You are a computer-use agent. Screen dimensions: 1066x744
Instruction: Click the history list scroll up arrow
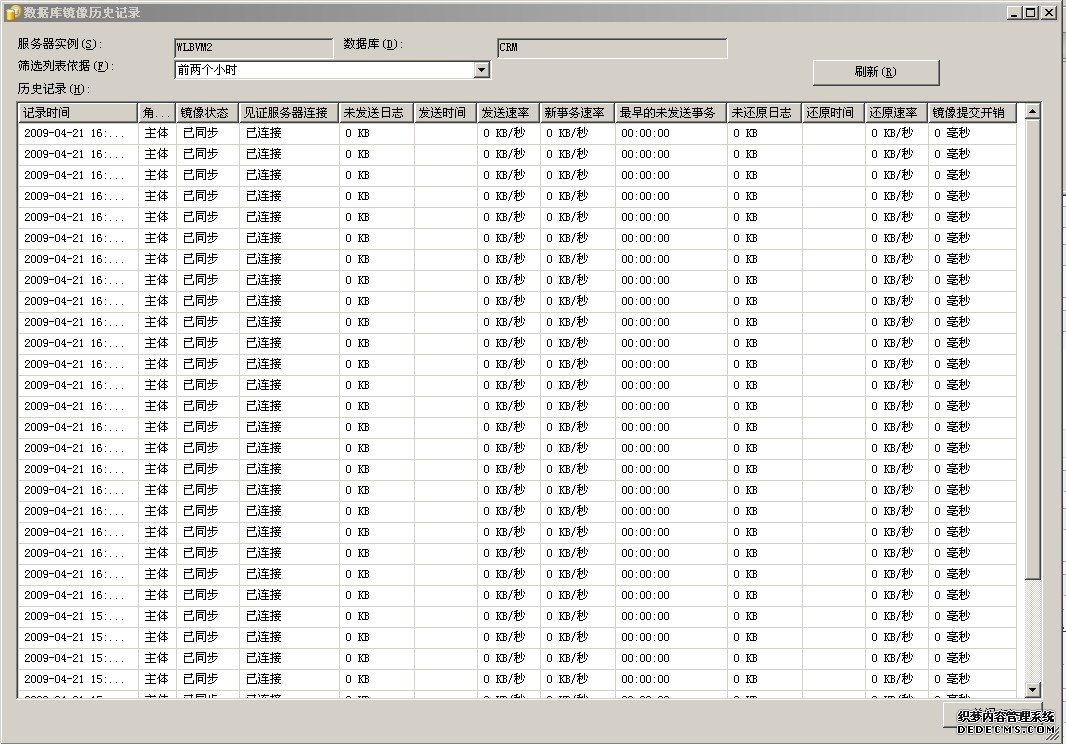pyautogui.click(x=1032, y=111)
